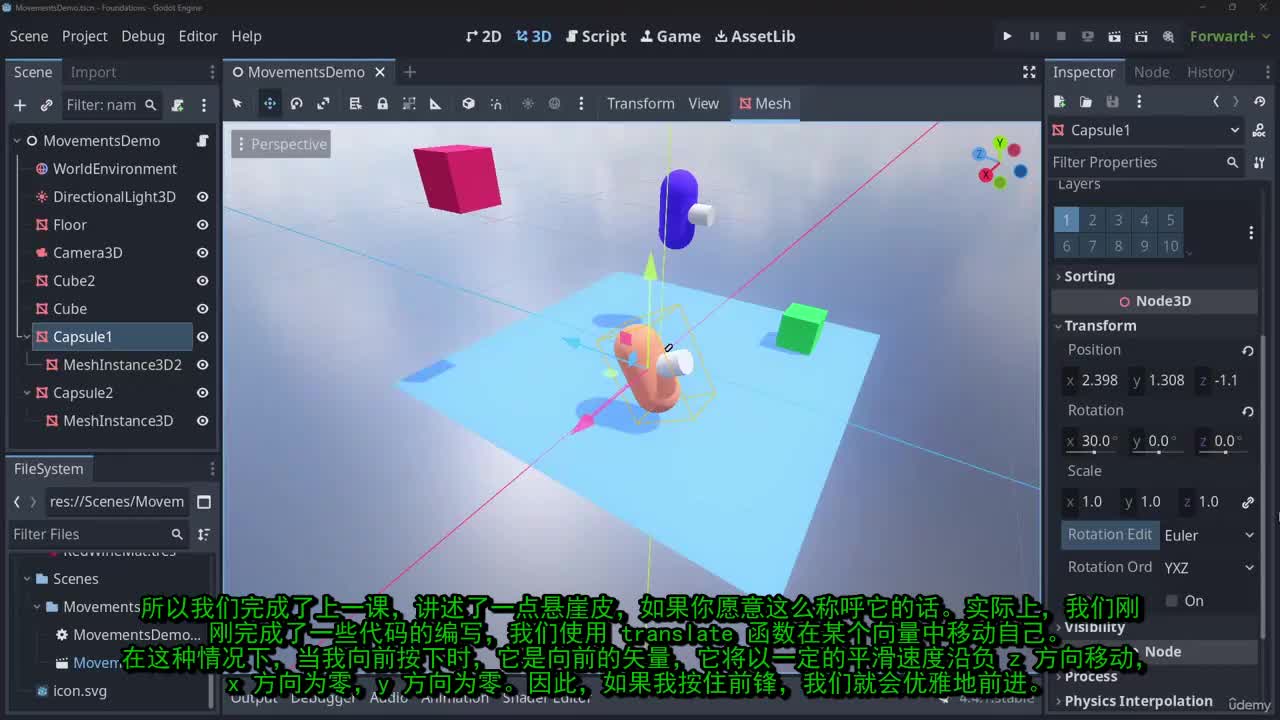The height and width of the screenshot is (720, 1280).
Task: Switch to the Node tab beside Inspector
Action: click(1151, 72)
